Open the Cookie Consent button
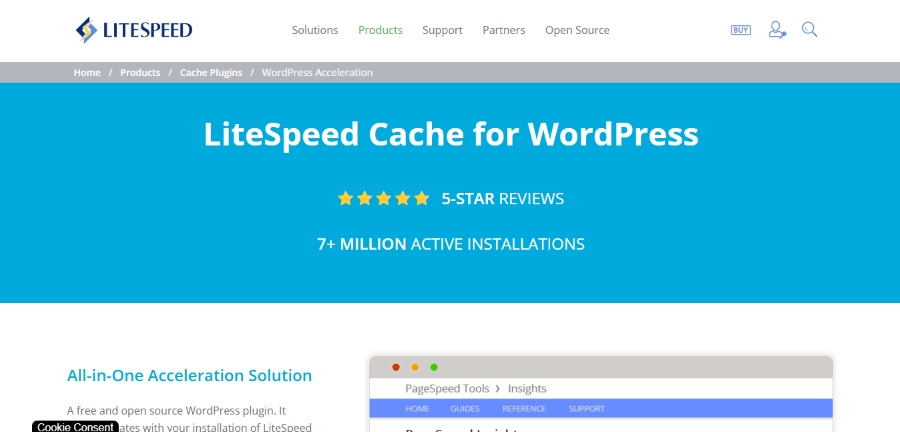 (x=75, y=426)
